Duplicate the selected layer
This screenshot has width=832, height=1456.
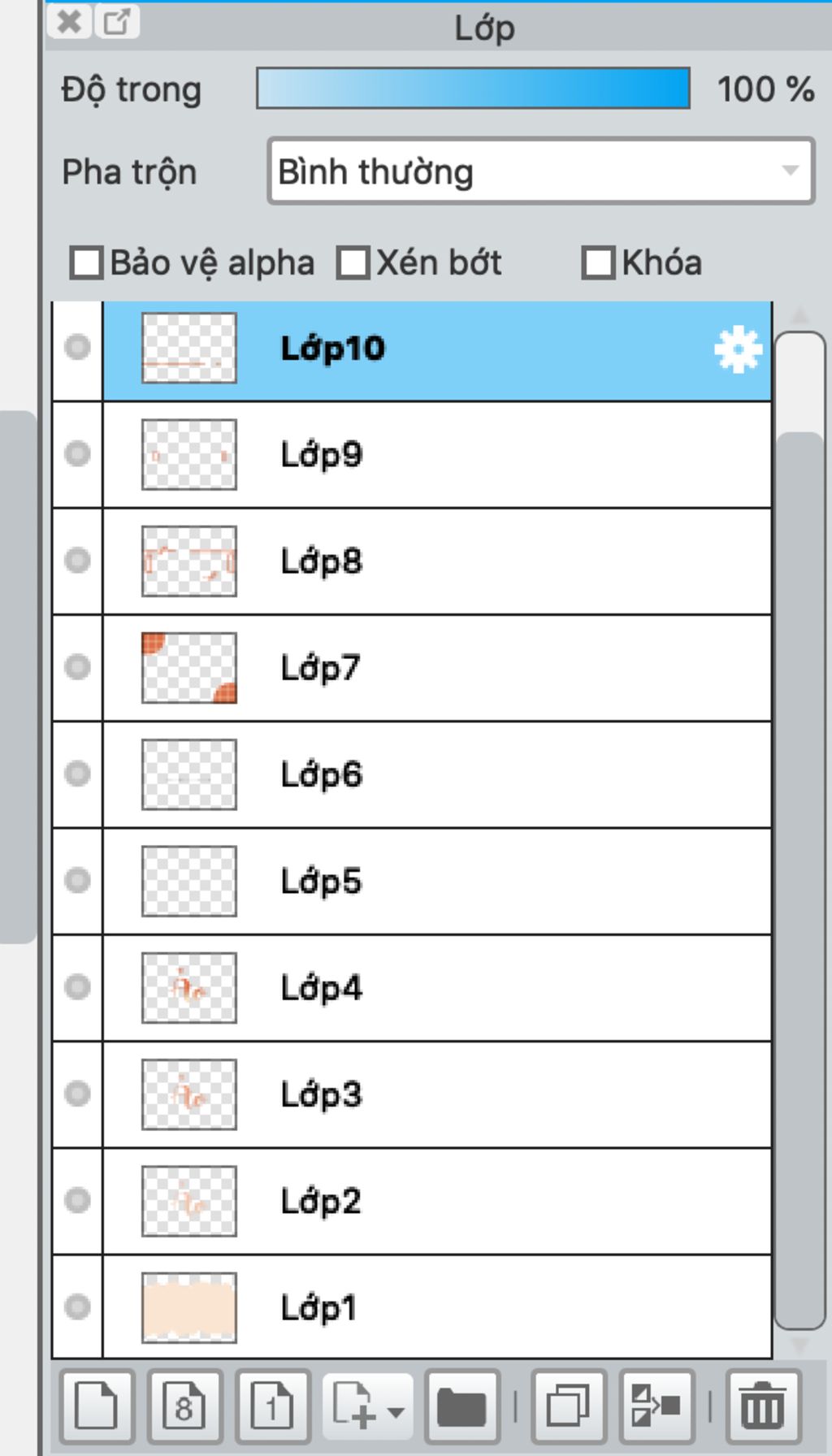[x=569, y=1406]
